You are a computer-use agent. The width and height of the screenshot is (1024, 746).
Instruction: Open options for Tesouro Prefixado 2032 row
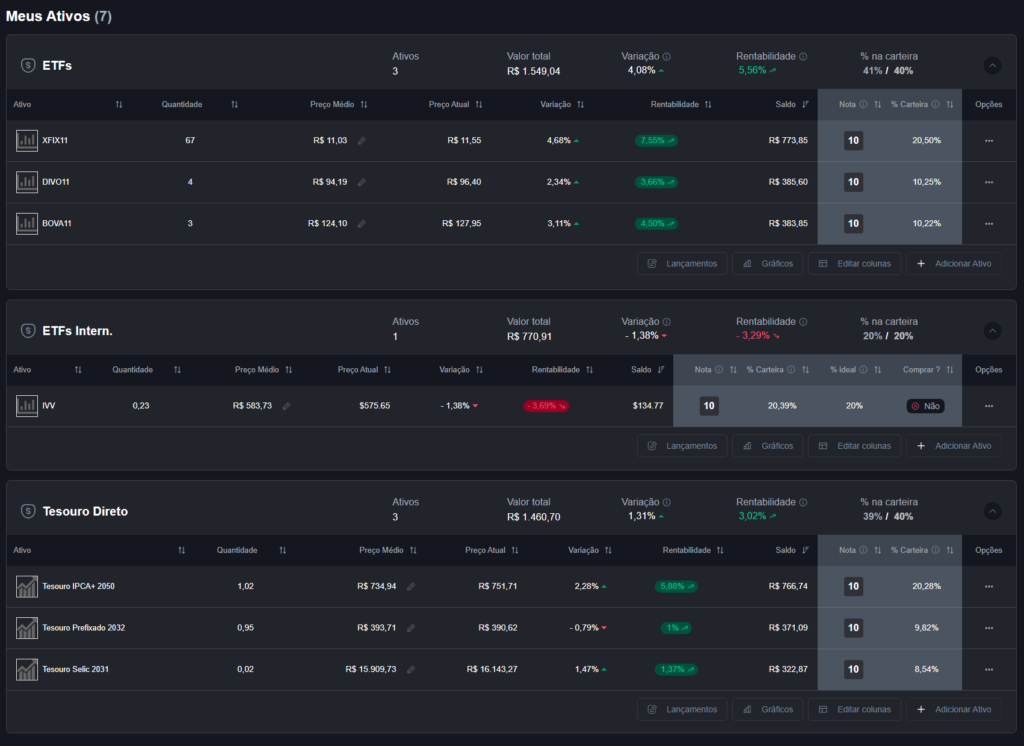(x=989, y=628)
